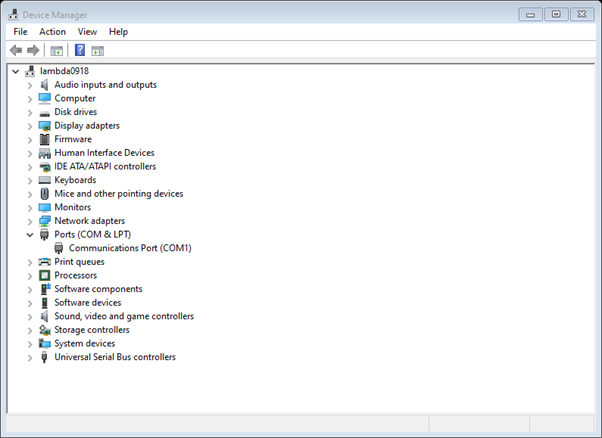
Task: Select the Storage controllers label
Action: [92, 330]
